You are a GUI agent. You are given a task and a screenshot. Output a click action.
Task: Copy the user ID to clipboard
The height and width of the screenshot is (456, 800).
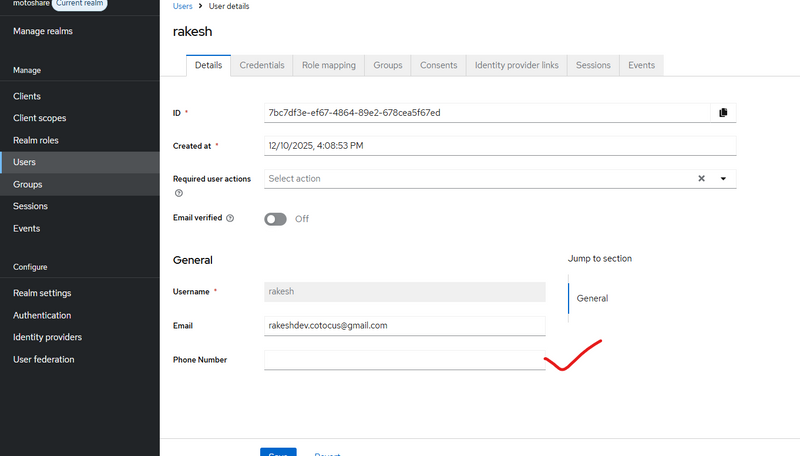coord(723,113)
